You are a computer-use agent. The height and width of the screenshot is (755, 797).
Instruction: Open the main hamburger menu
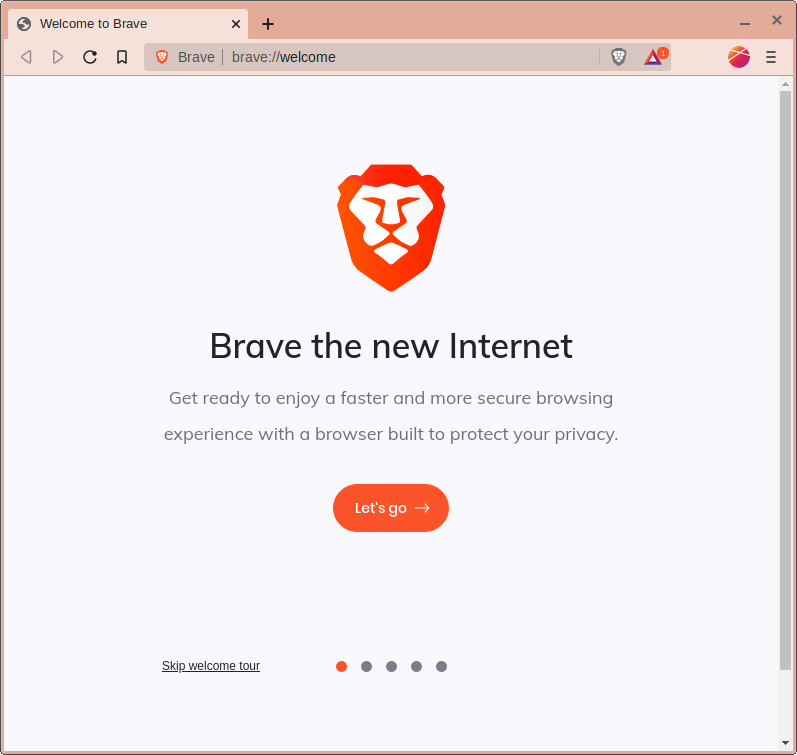(x=771, y=57)
